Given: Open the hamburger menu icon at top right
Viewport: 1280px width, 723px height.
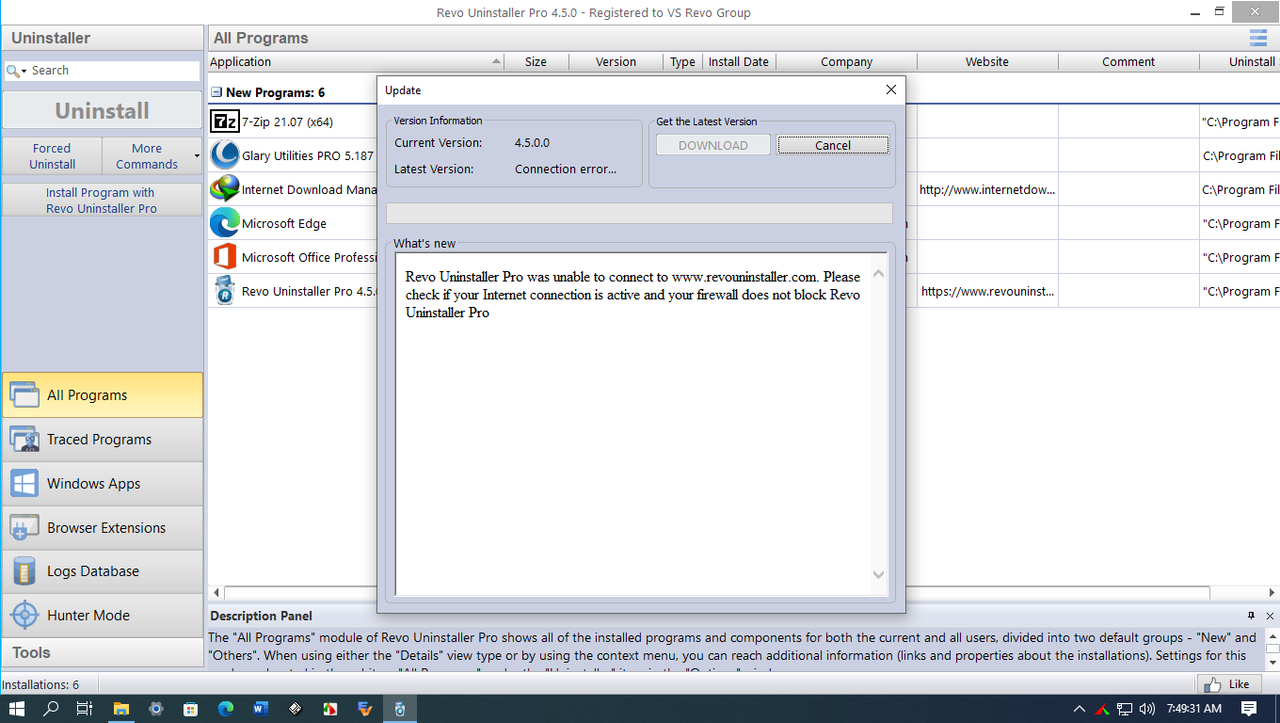Looking at the screenshot, I should pyautogui.click(x=1258, y=38).
